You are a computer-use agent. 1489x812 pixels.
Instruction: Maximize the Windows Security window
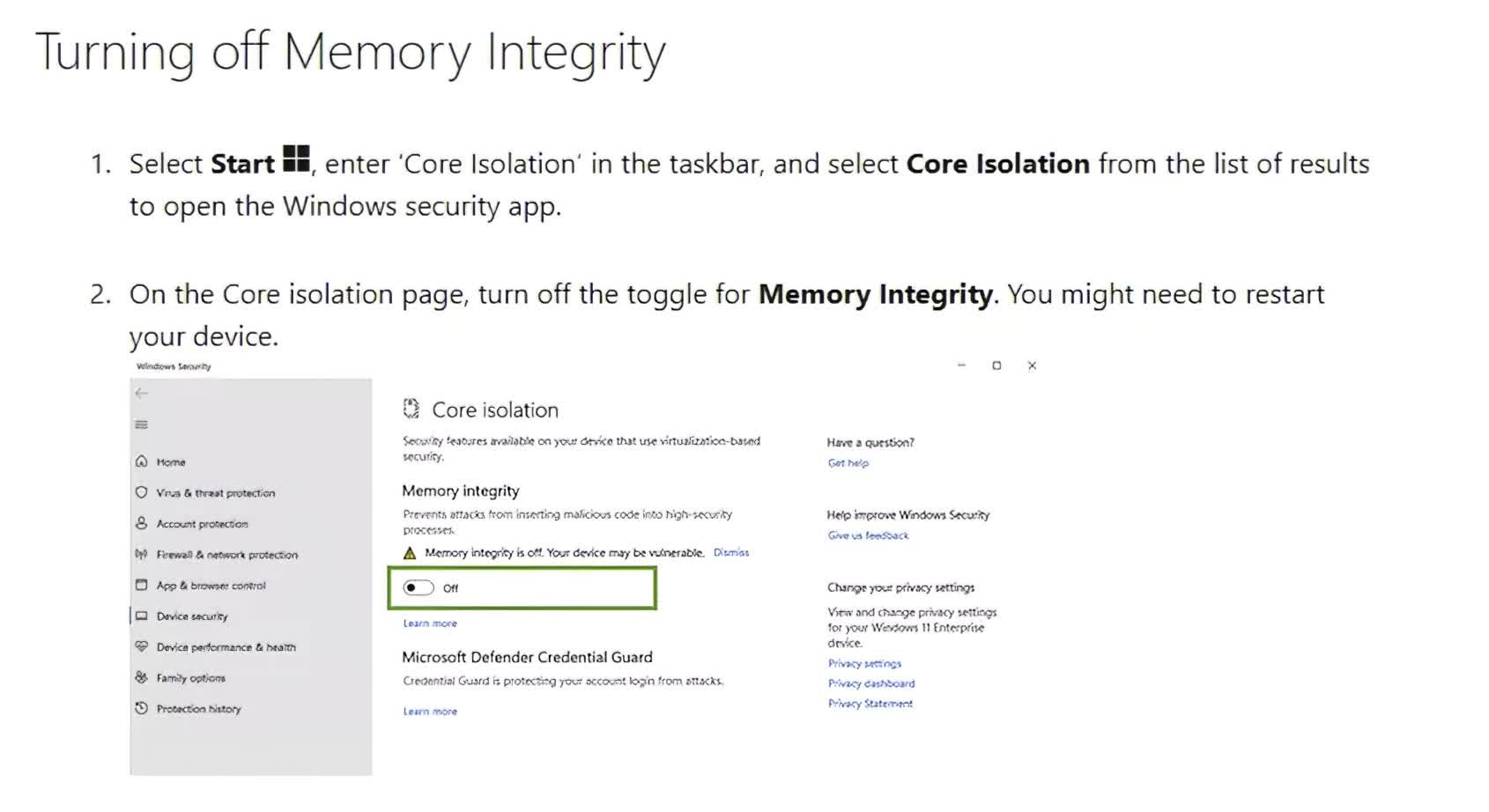[996, 365]
